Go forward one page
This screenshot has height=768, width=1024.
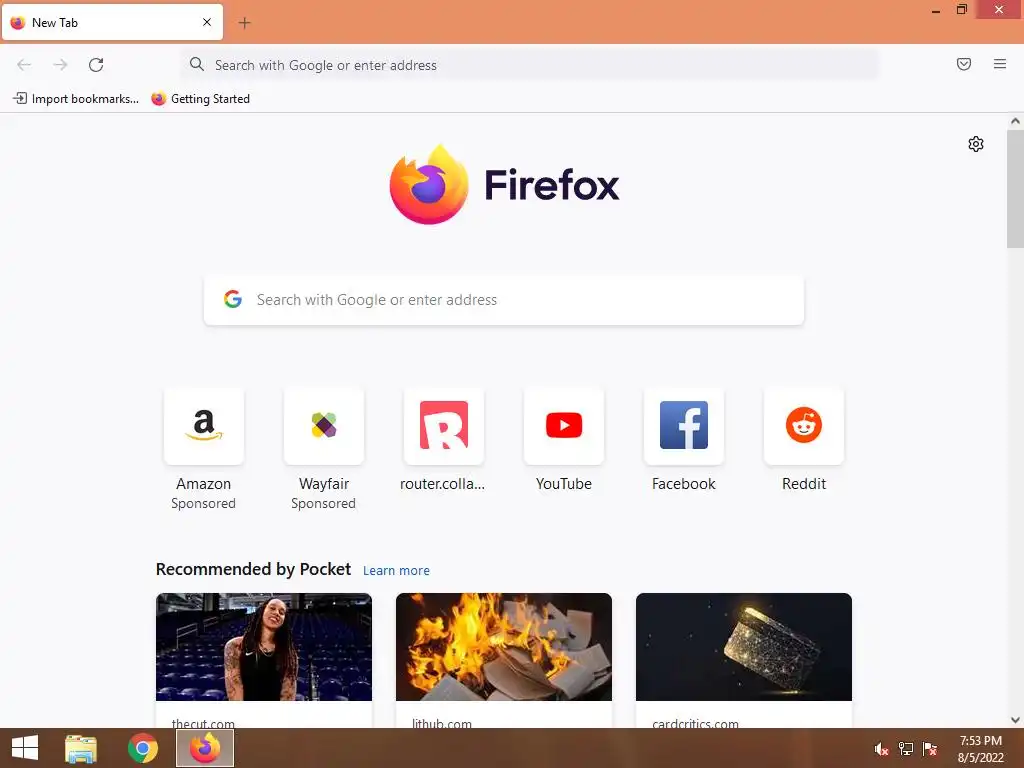point(60,65)
